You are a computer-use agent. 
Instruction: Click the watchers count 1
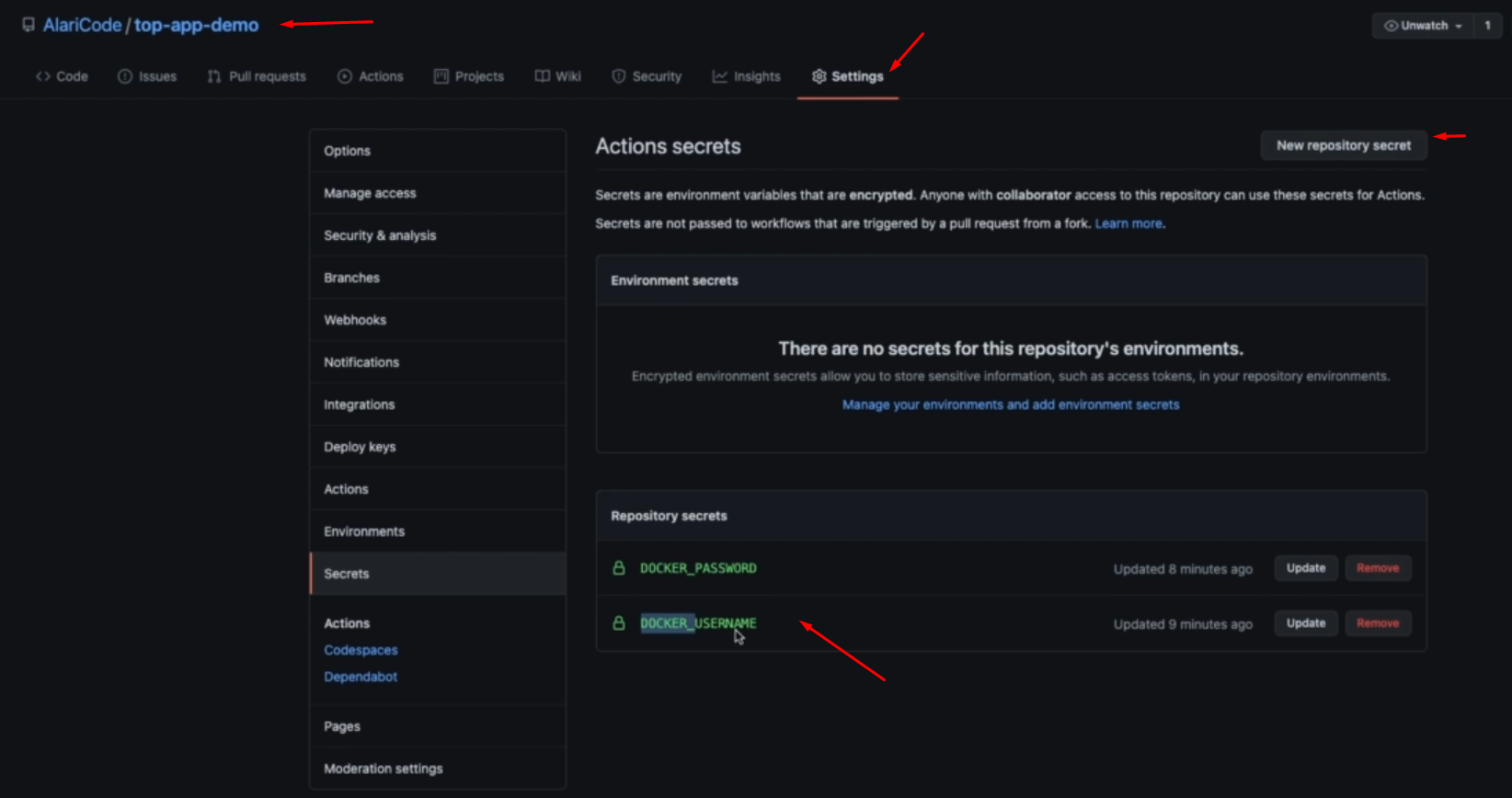point(1487,26)
